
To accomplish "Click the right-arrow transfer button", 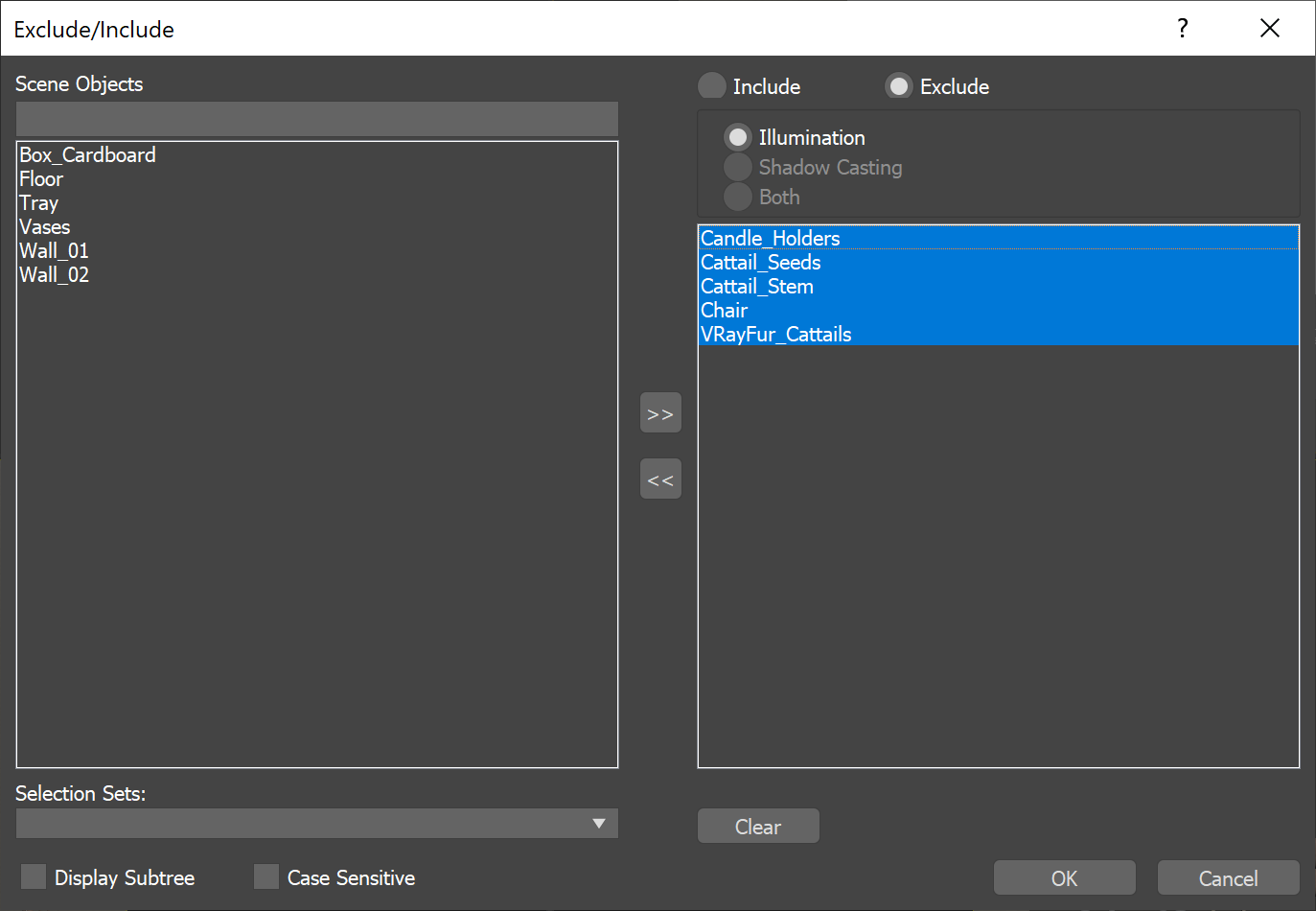I will point(660,412).
